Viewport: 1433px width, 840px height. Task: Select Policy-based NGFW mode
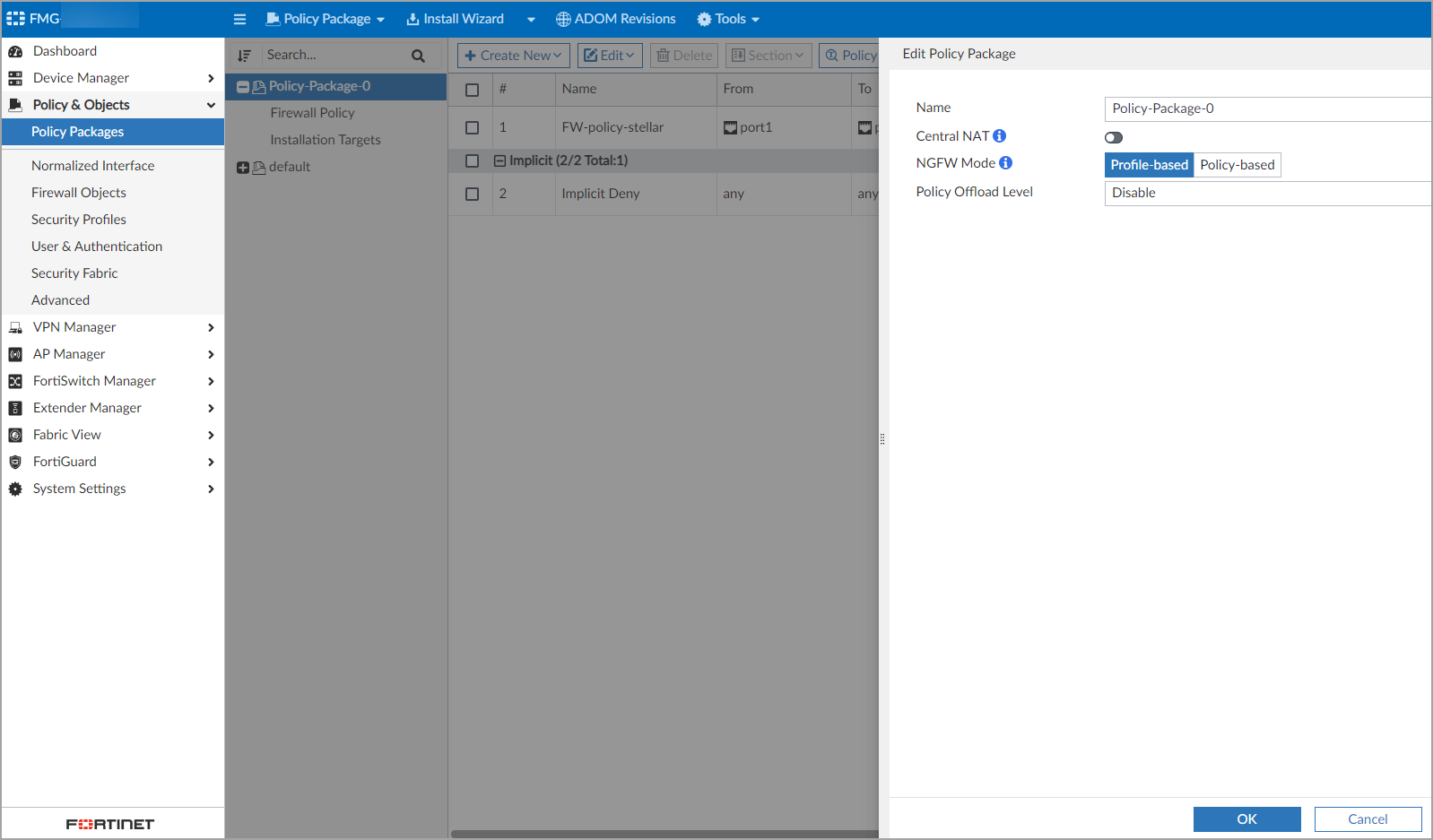(1237, 165)
